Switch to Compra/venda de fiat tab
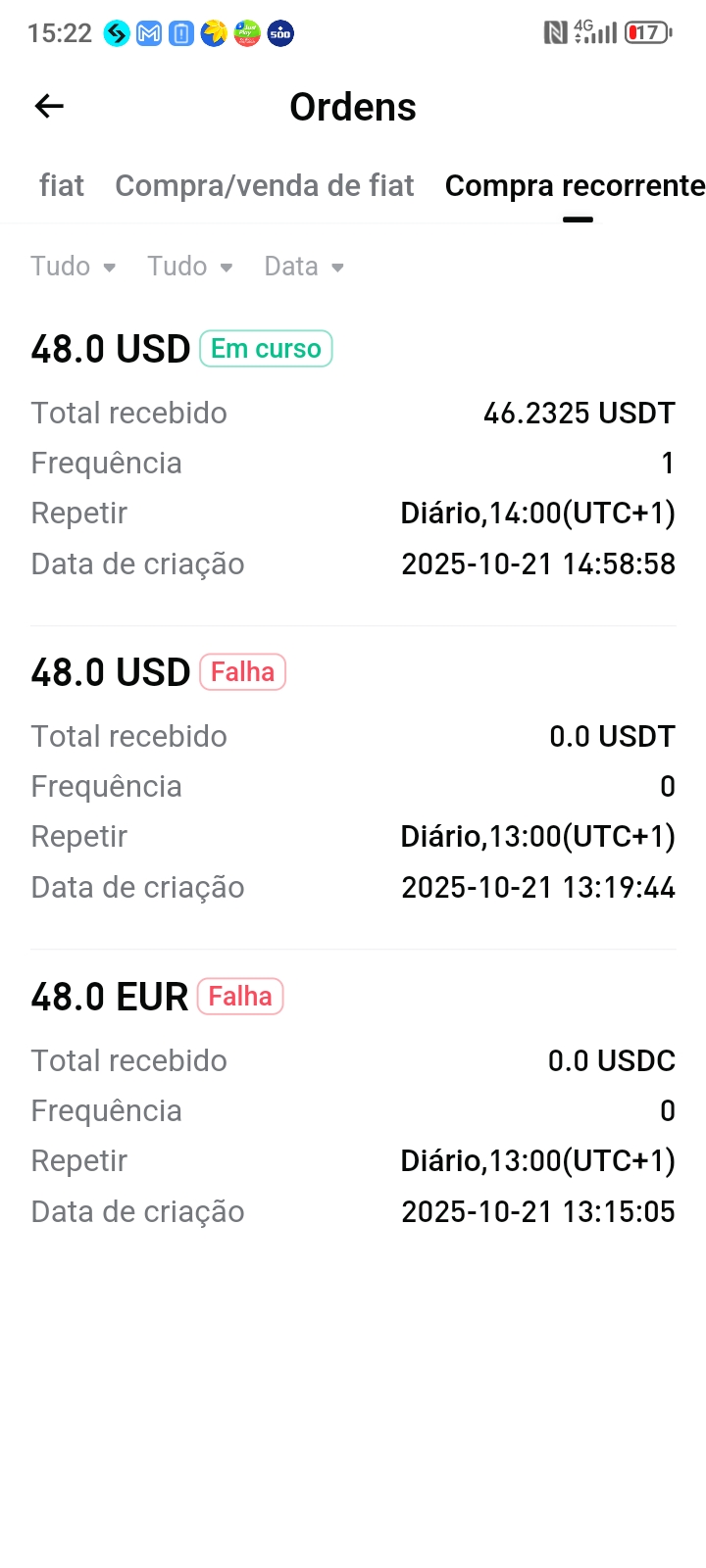 coord(265,186)
